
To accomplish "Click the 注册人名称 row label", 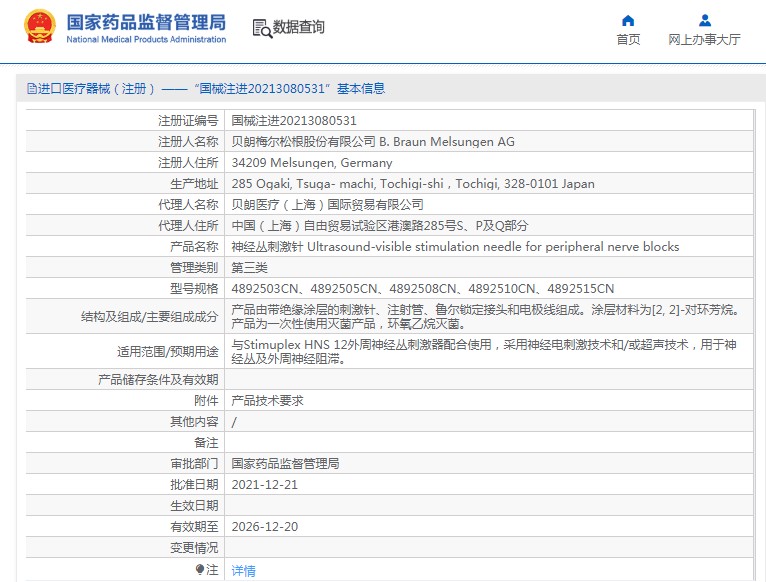I will click(x=188, y=142).
